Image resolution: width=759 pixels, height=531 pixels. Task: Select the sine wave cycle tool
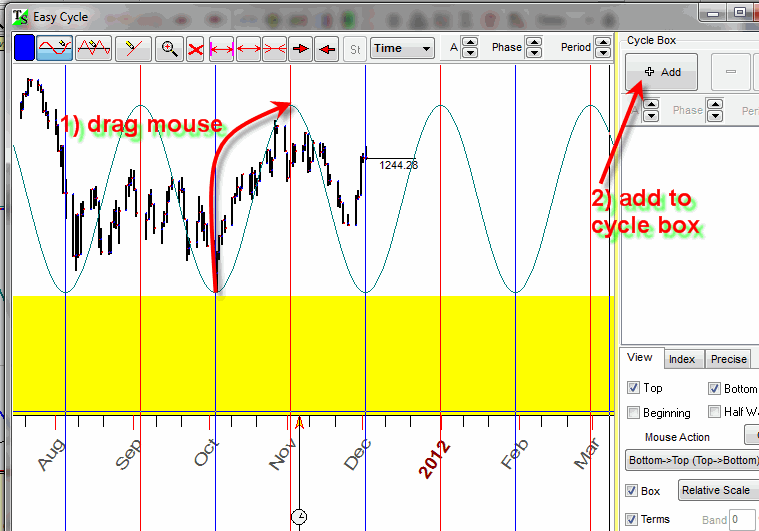pos(56,48)
